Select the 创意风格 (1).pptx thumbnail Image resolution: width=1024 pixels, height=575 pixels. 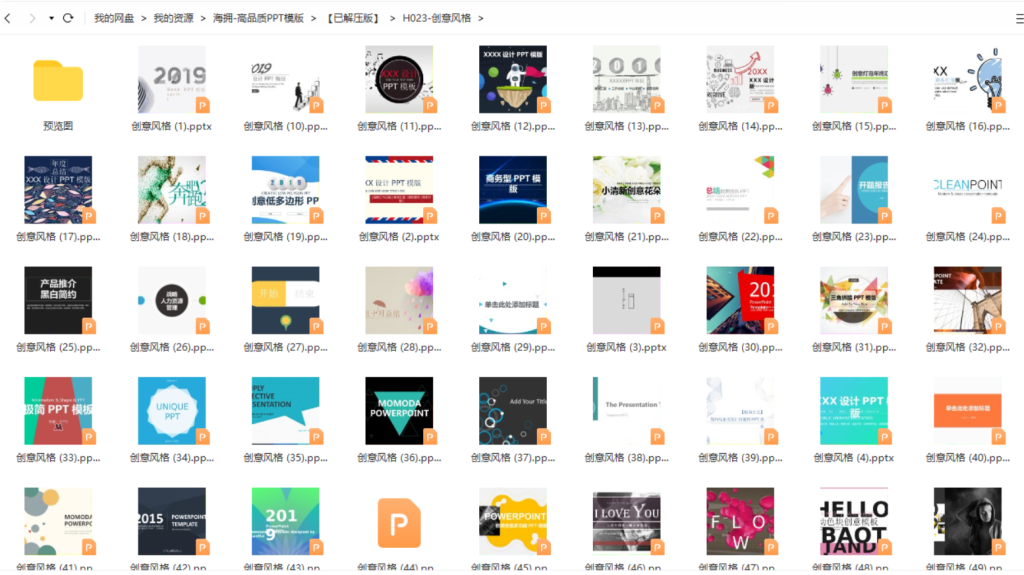pos(172,79)
